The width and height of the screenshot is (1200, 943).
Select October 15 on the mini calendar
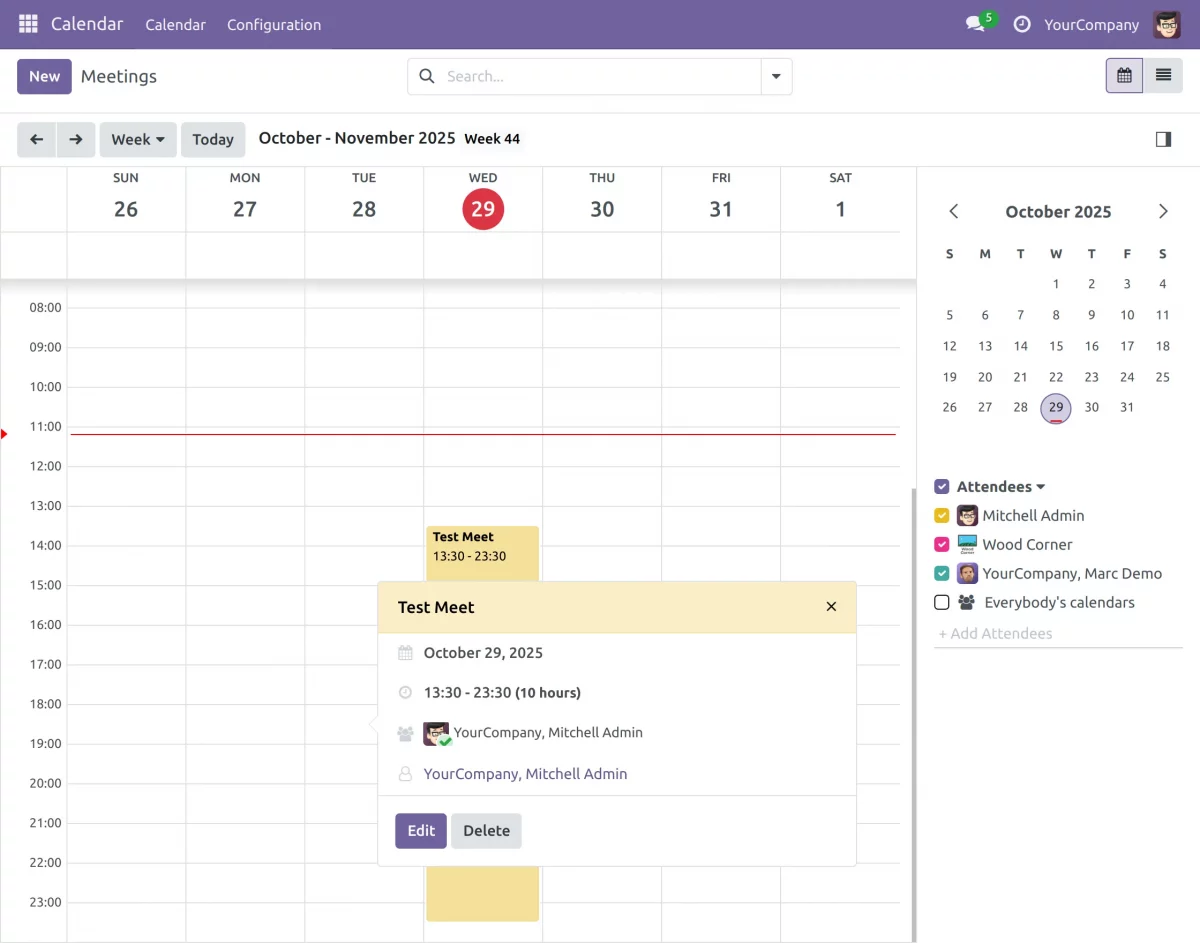tap(1056, 346)
